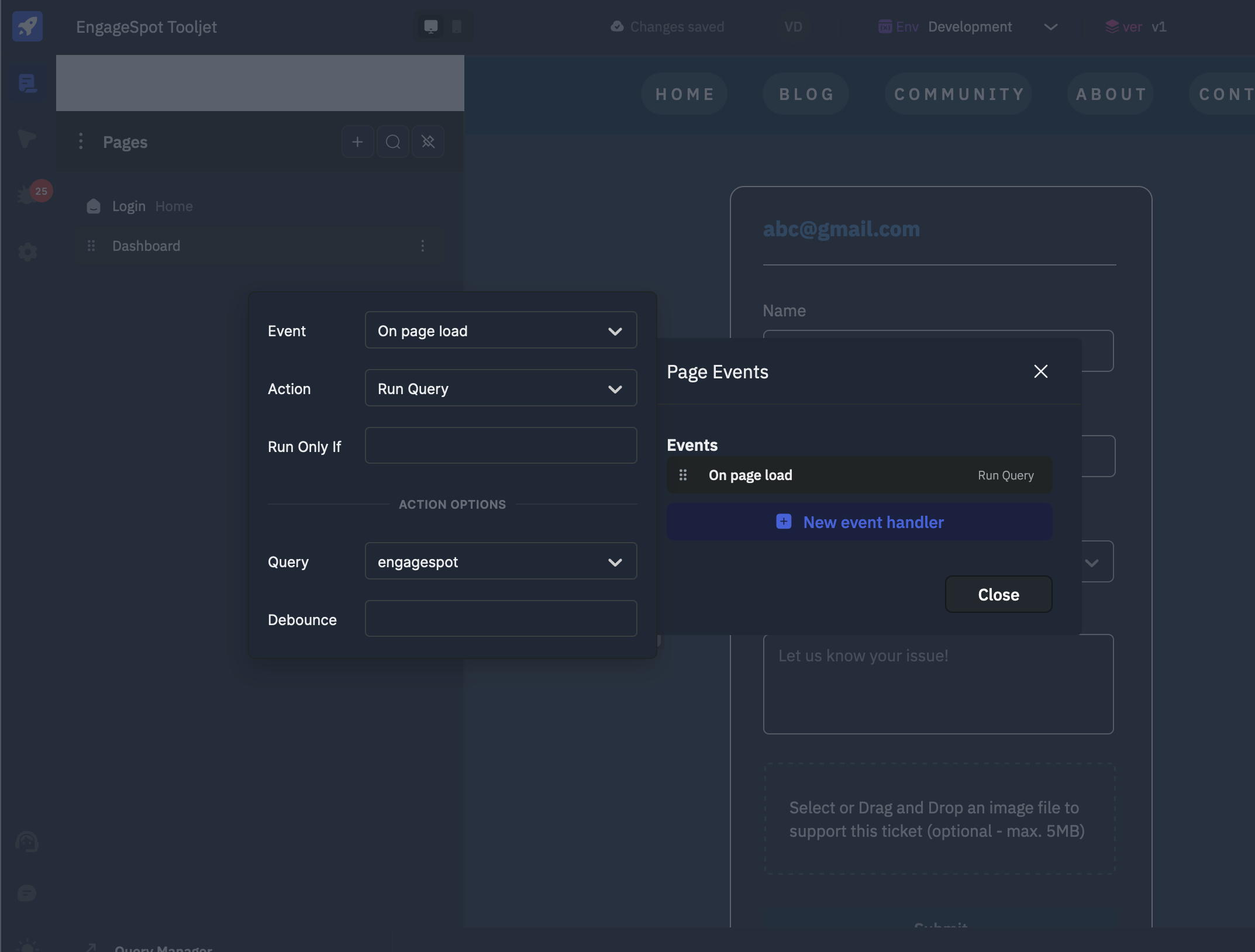Search pages with magnifier icon
This screenshot has height=952, width=1255.
click(x=393, y=142)
